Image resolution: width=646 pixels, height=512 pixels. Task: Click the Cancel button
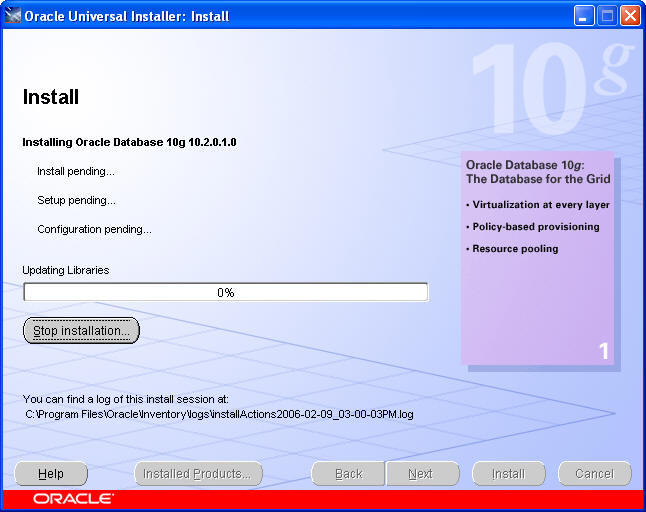pos(595,474)
